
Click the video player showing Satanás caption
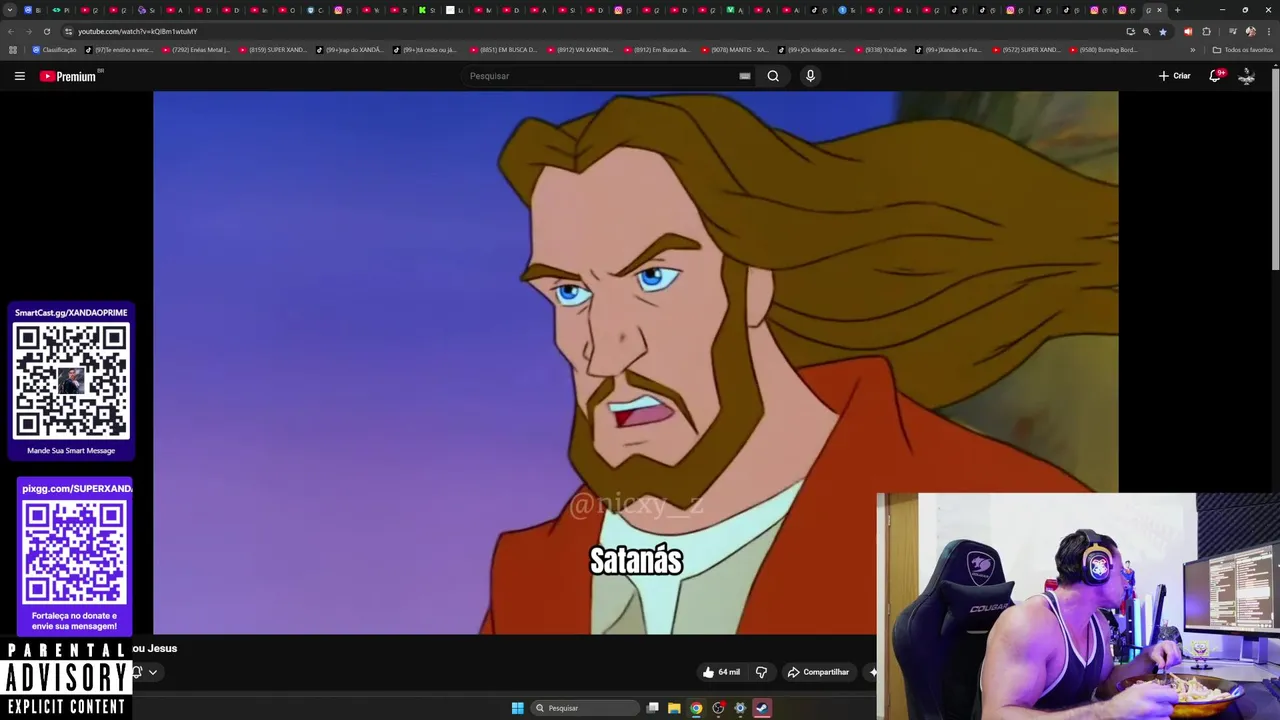click(x=635, y=362)
